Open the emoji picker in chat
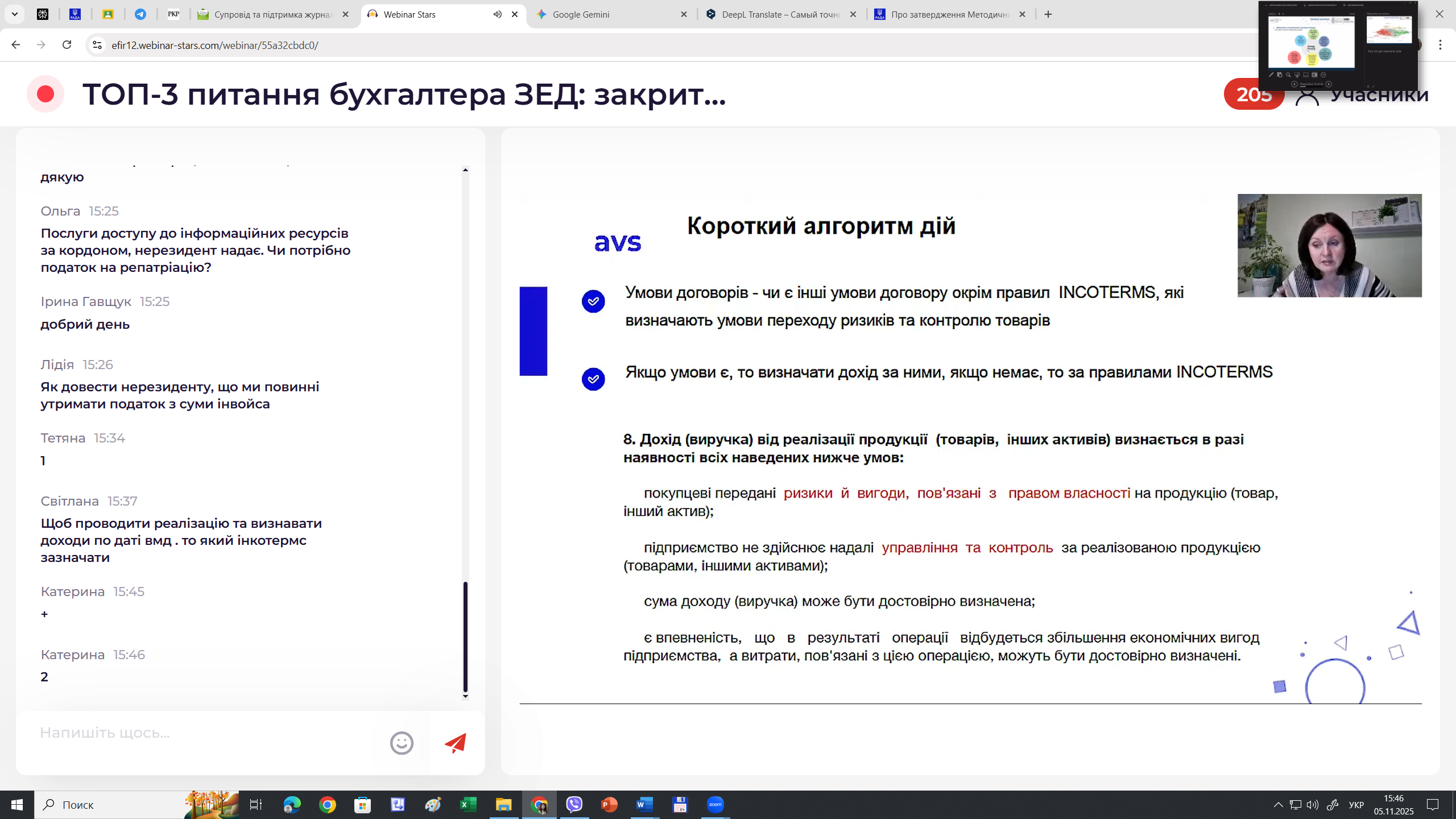 [402, 743]
